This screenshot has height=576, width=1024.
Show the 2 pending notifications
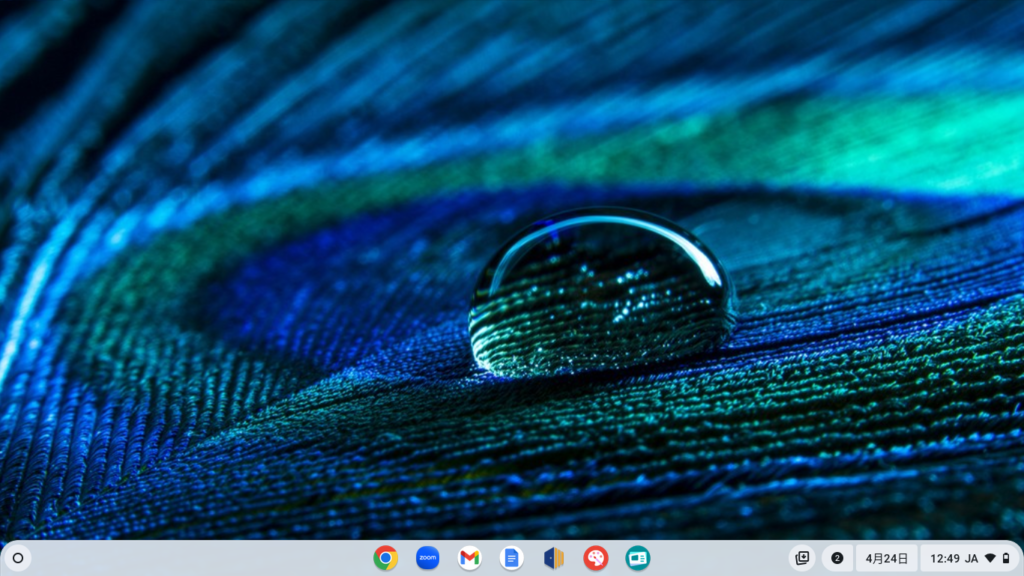click(x=837, y=558)
